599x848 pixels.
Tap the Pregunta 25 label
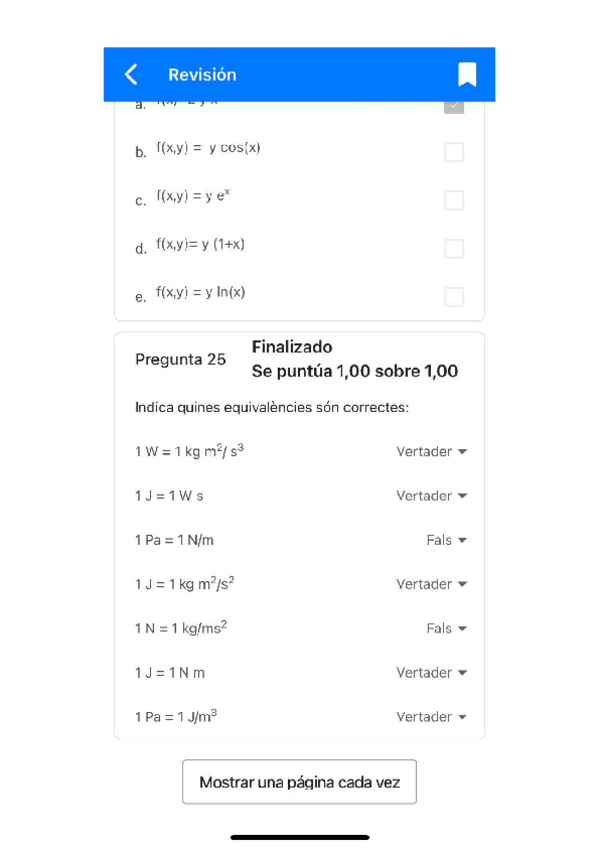tap(181, 359)
